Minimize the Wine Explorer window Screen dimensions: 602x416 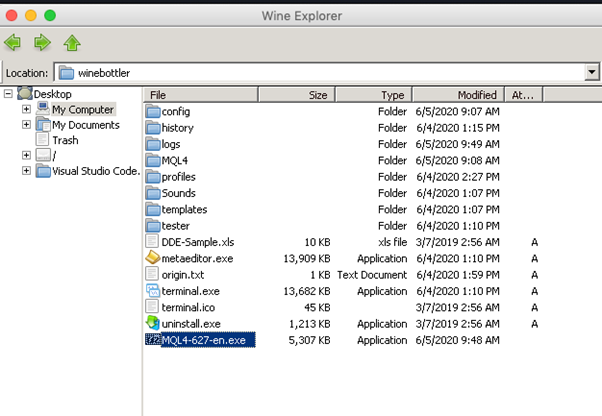[31, 15]
